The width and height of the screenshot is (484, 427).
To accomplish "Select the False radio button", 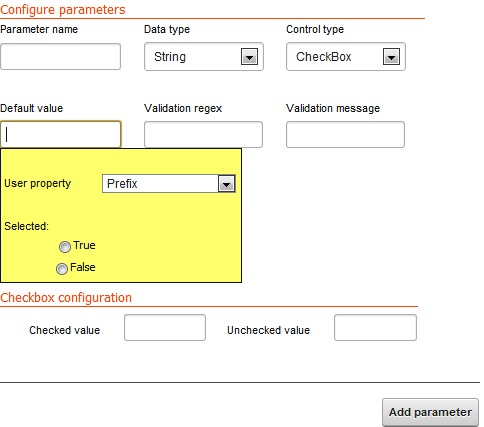I will [x=62, y=269].
